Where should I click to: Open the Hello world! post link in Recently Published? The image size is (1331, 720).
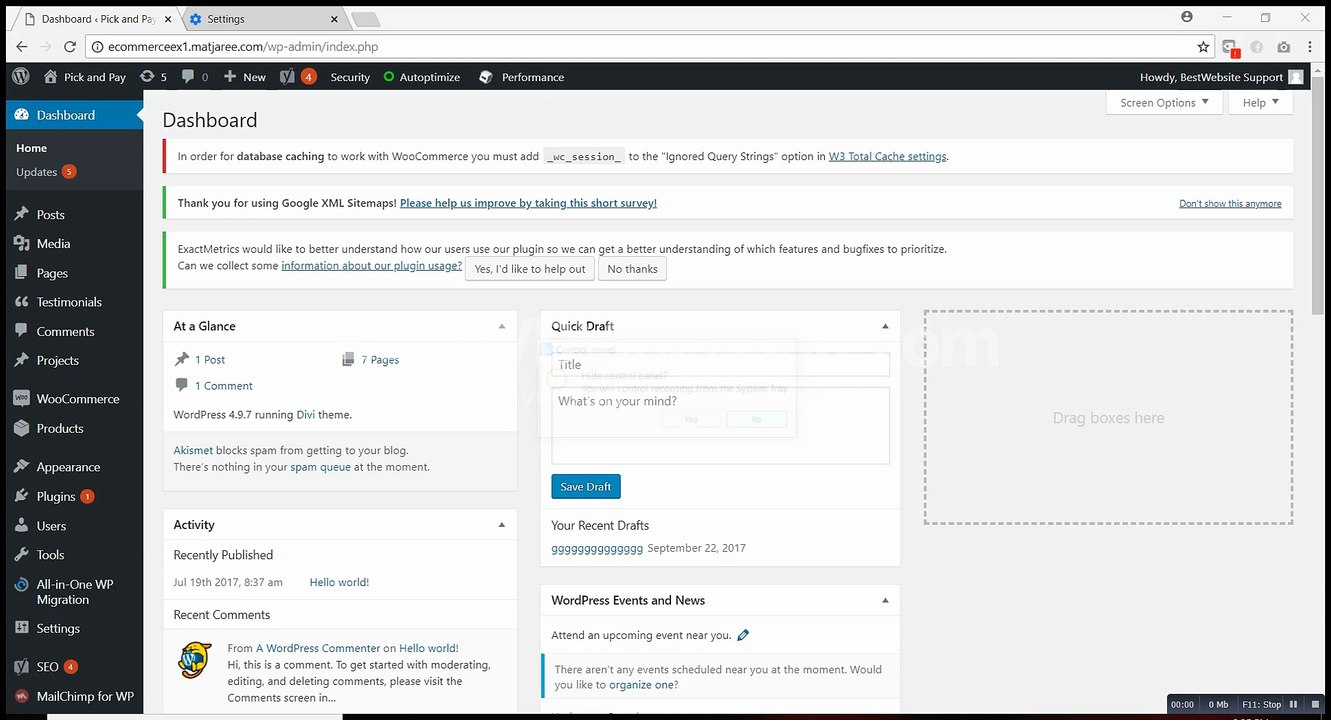[339, 582]
